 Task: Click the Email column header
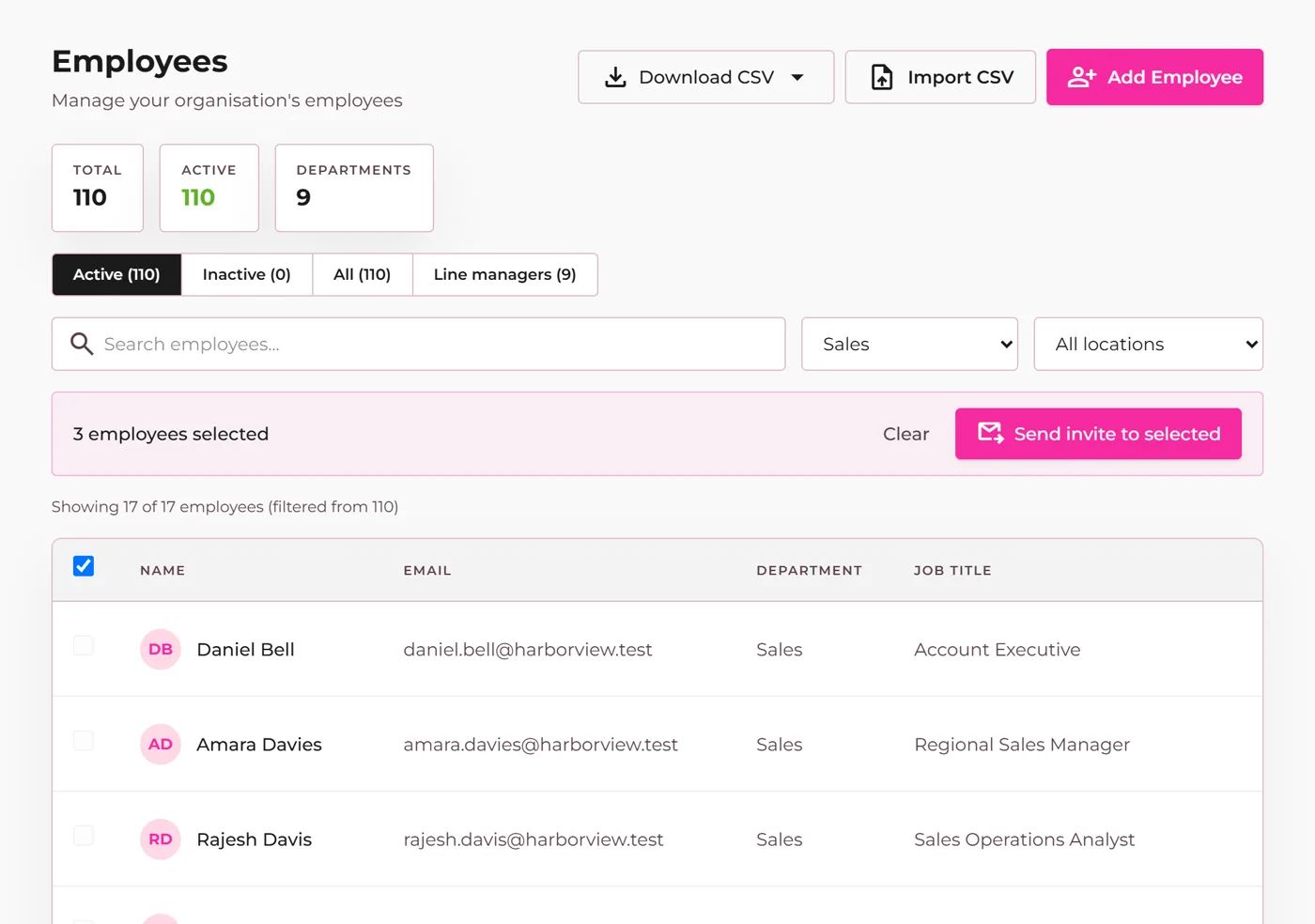click(427, 570)
